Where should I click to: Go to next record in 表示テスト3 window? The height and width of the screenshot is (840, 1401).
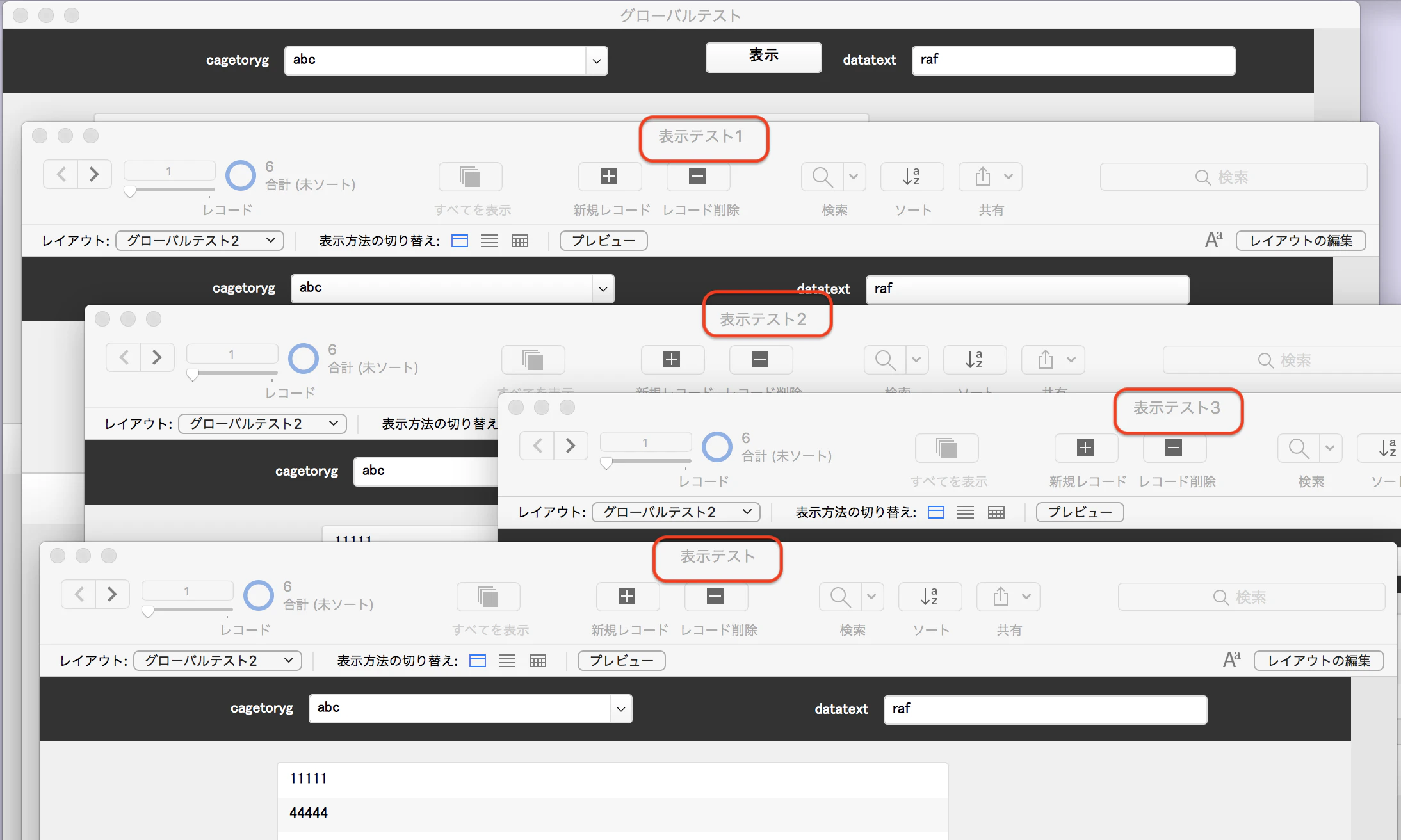point(571,446)
